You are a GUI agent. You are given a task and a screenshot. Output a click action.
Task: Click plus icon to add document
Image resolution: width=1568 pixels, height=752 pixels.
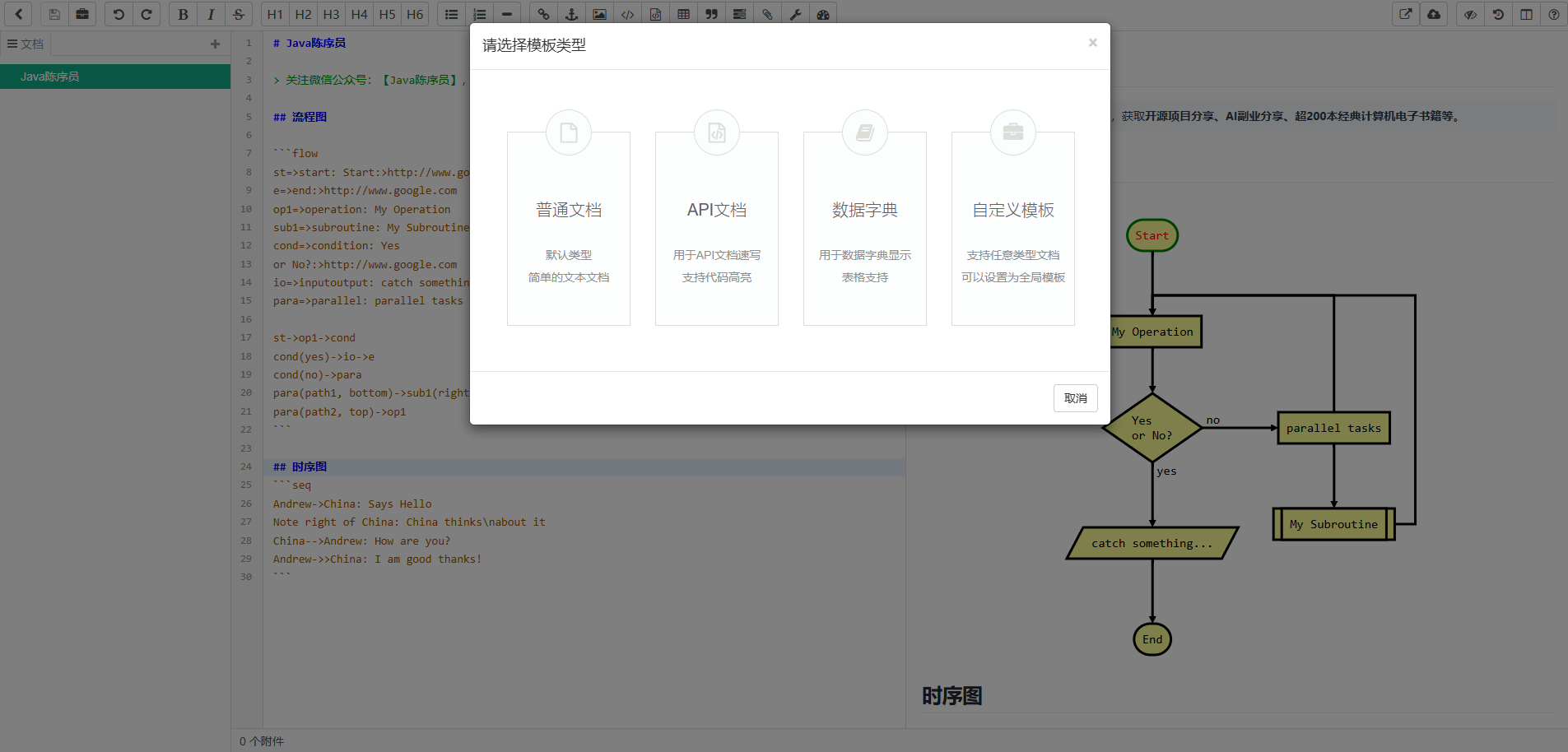click(x=215, y=44)
